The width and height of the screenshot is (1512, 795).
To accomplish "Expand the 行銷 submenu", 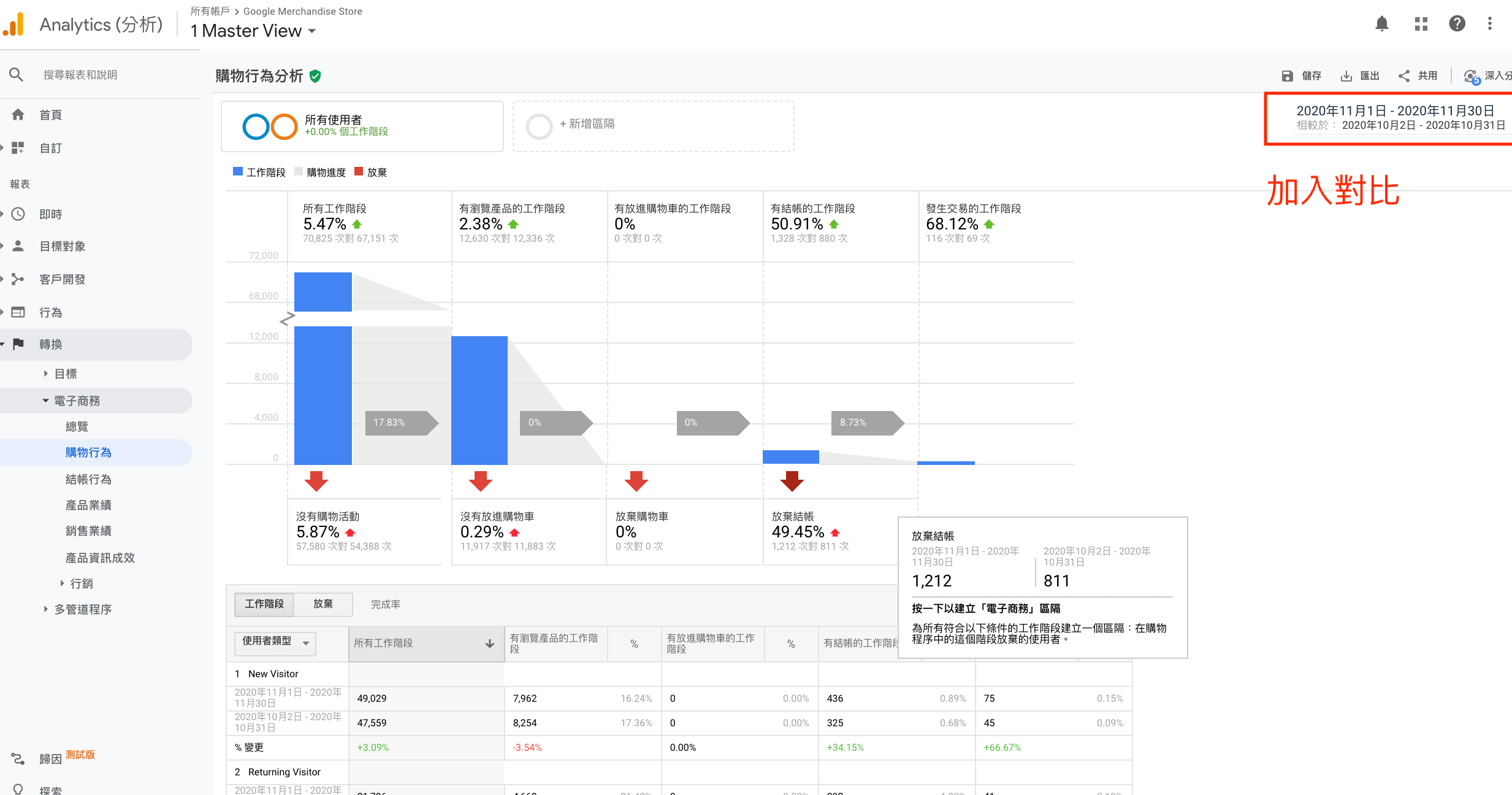I will click(62, 583).
